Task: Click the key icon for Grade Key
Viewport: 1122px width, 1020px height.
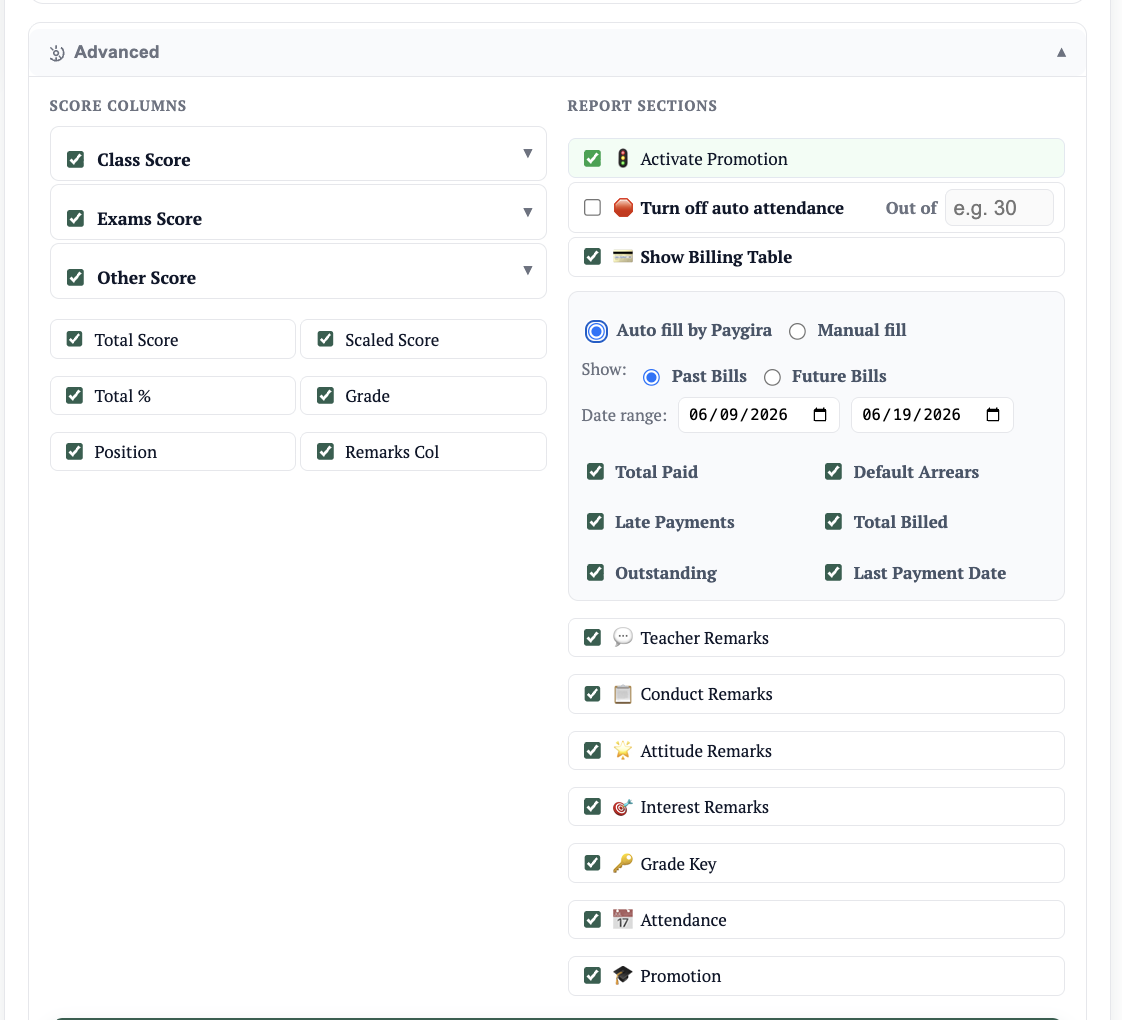Action: (623, 863)
